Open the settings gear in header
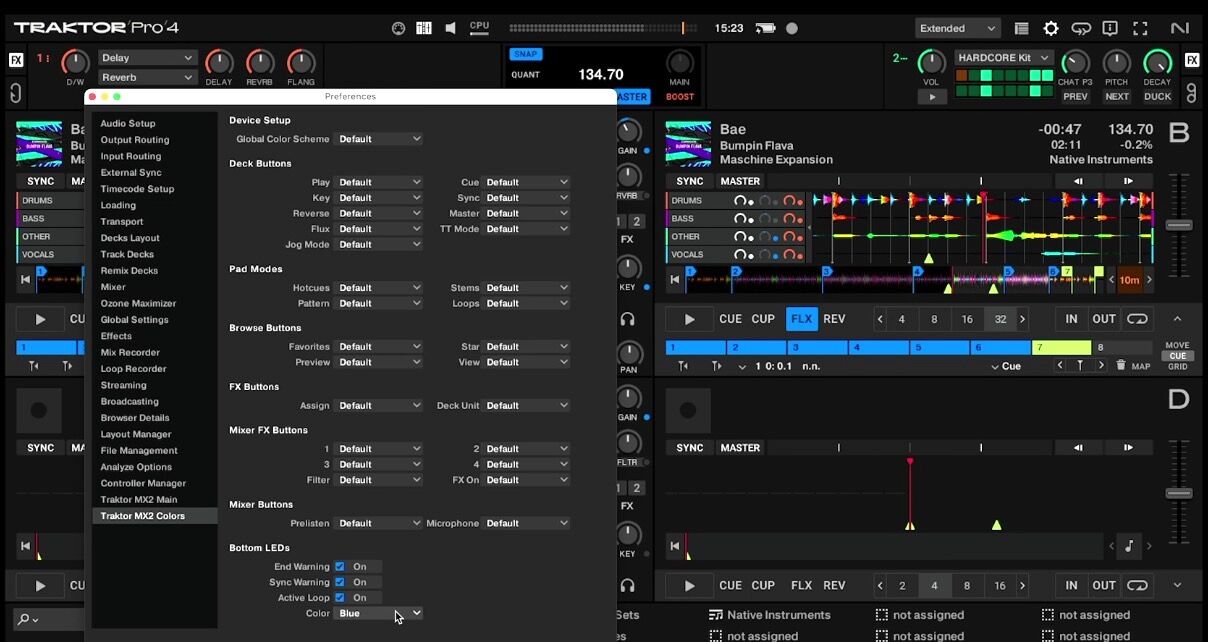 (x=1051, y=28)
